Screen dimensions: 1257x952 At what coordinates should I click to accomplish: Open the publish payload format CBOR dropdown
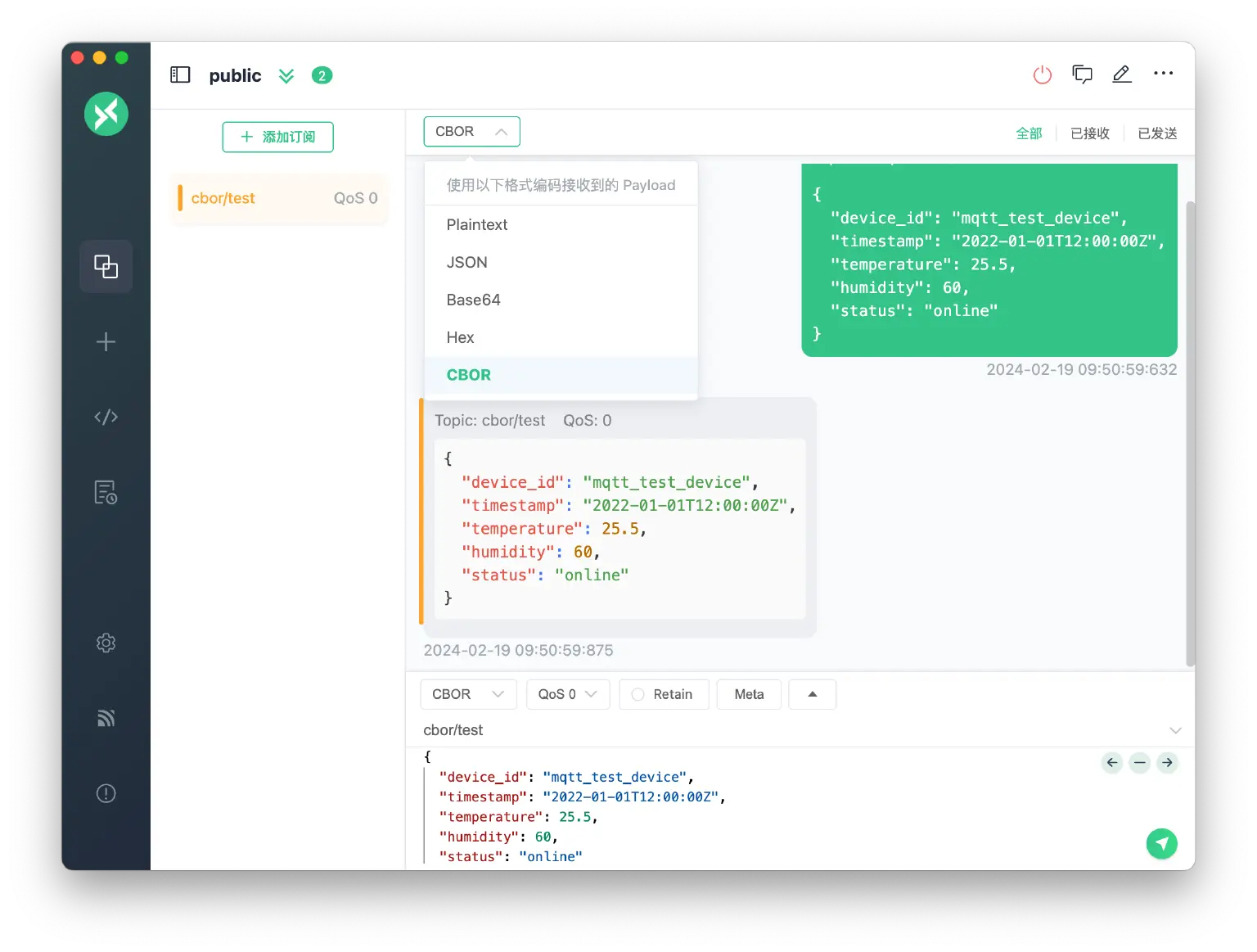tap(468, 694)
